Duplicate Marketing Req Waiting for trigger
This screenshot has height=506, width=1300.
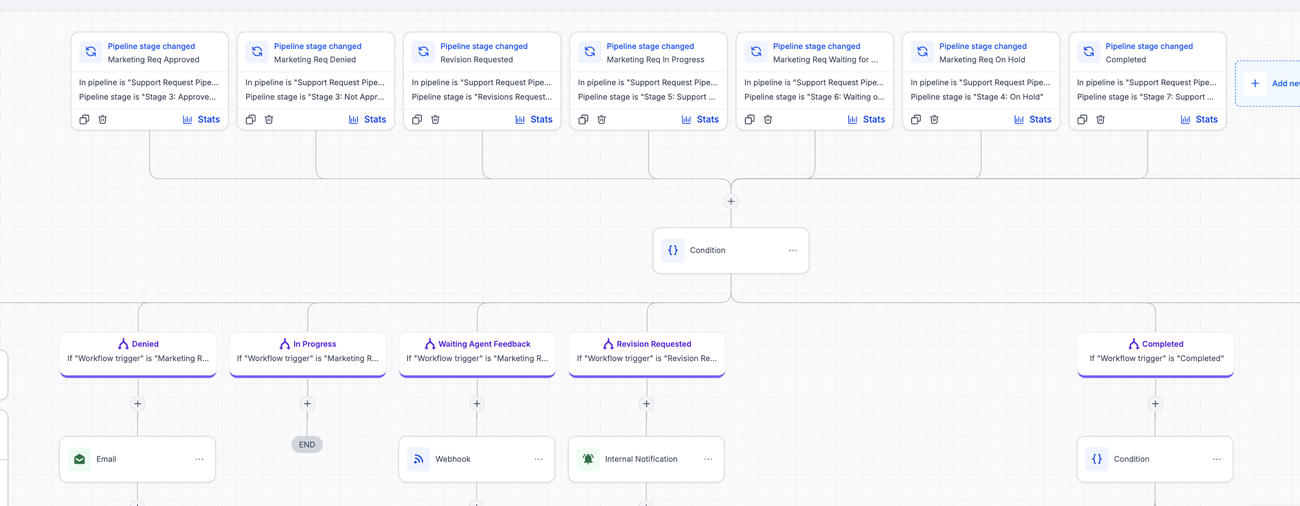tap(750, 120)
